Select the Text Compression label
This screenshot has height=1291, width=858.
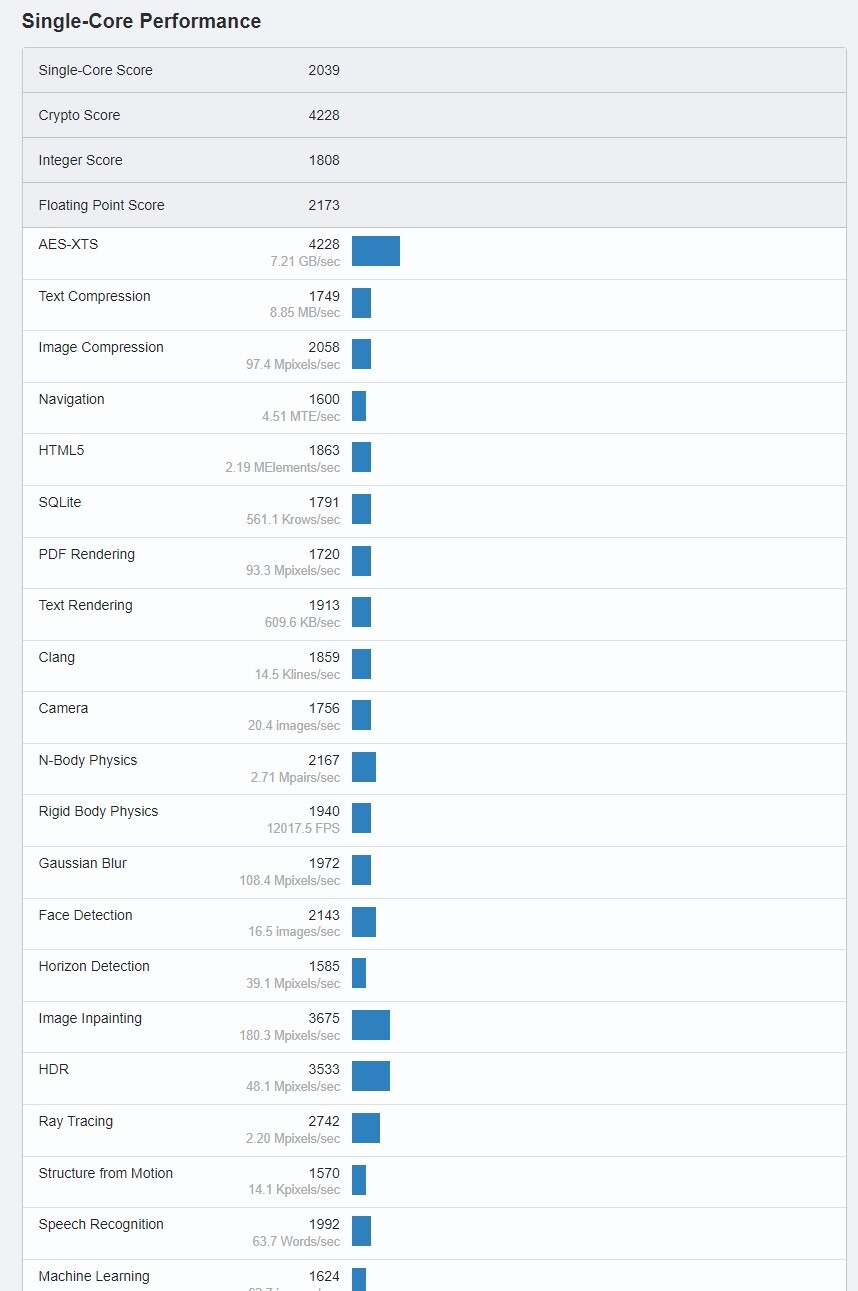94,296
